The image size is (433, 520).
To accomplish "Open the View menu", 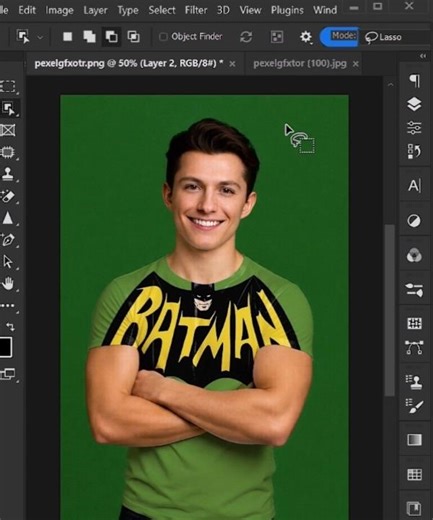I will pyautogui.click(x=250, y=10).
